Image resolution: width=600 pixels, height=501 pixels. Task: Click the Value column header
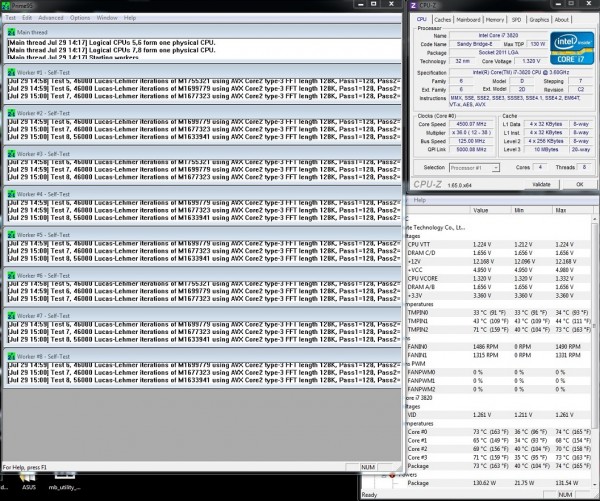click(x=490, y=210)
